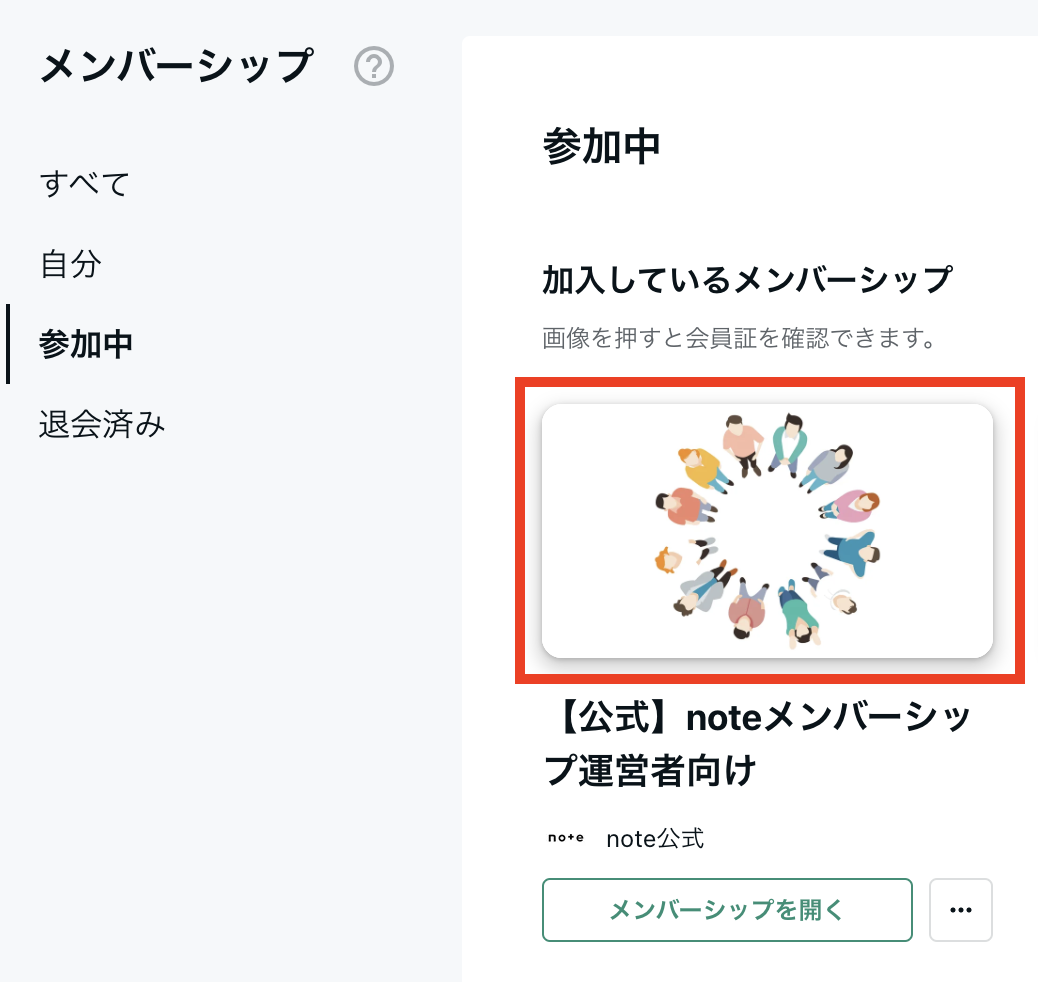Click the circle of people illustration

[767, 530]
